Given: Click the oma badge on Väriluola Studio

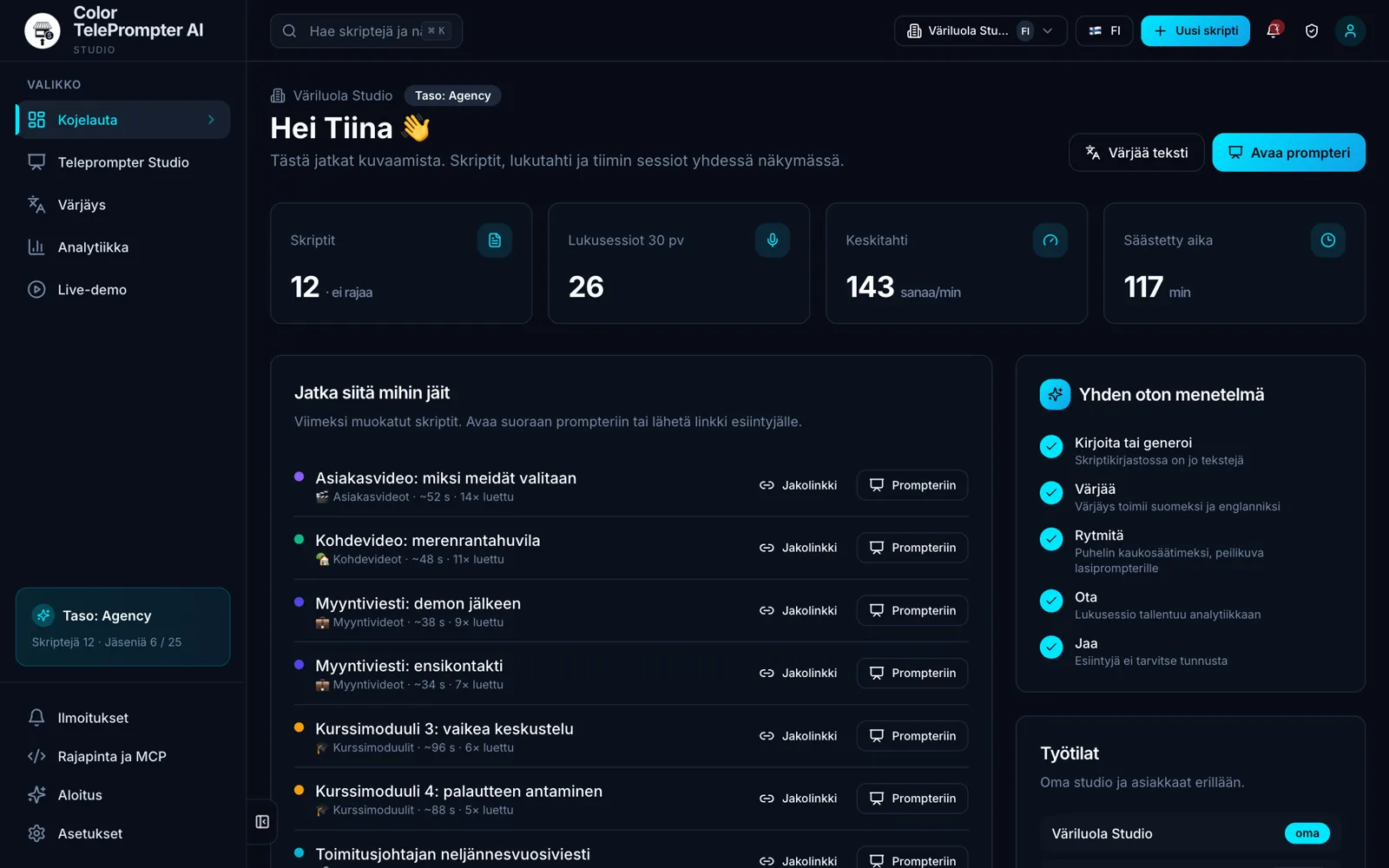Looking at the screenshot, I should [1307, 833].
